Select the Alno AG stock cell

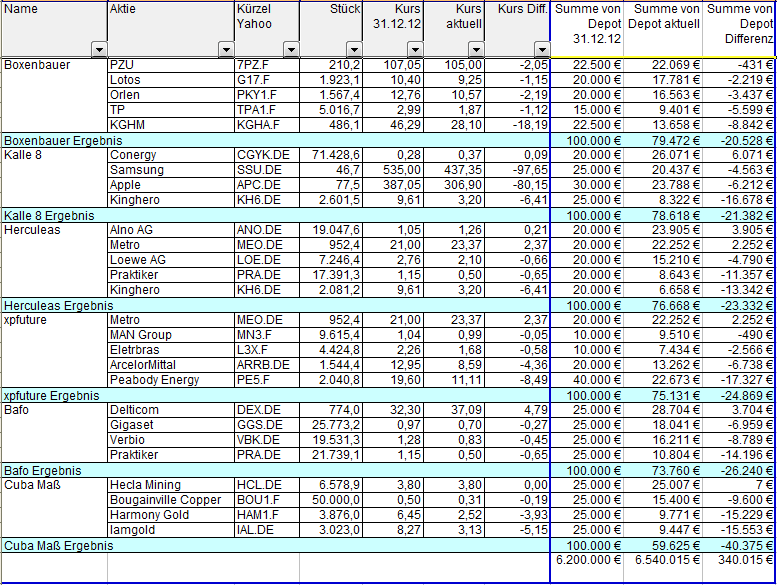[x=171, y=230]
